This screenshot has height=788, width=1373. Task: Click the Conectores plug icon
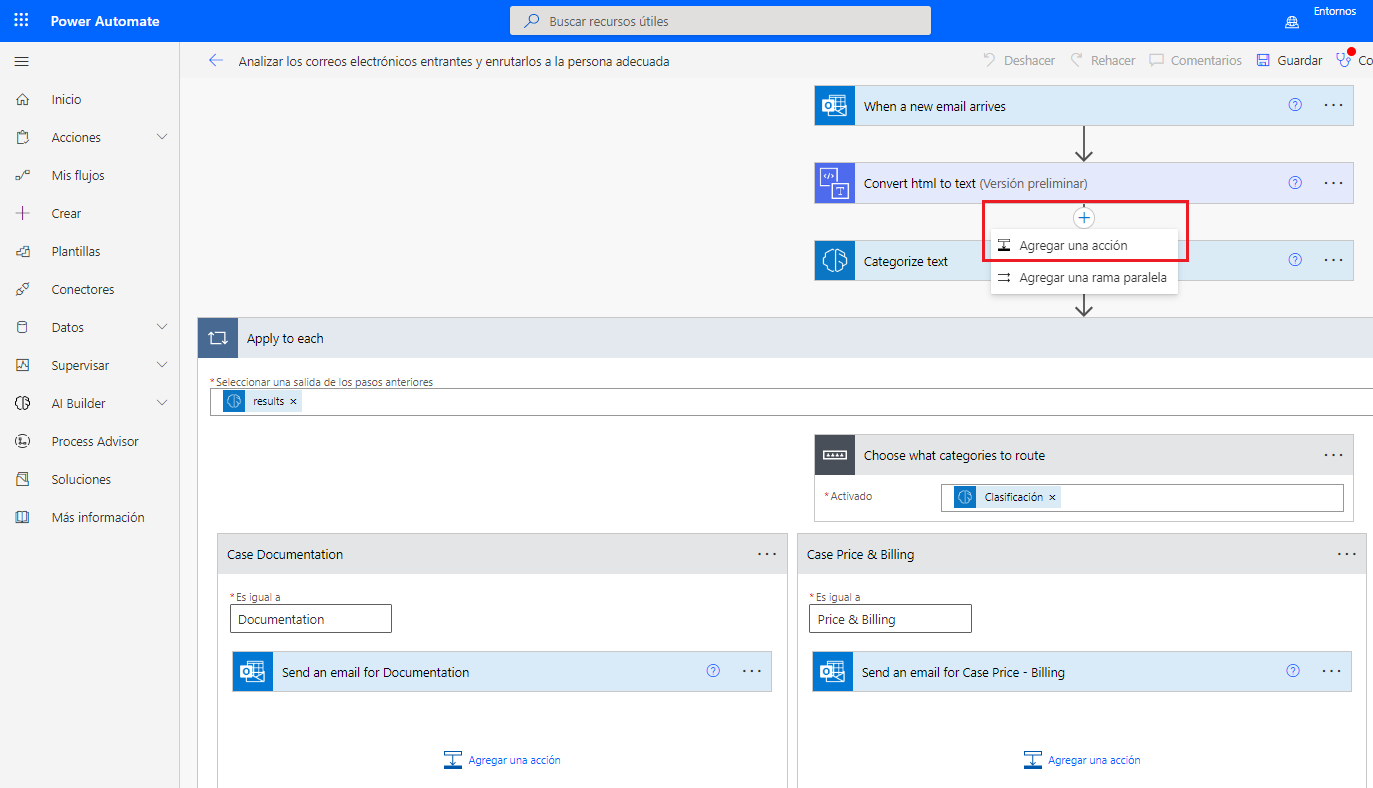pyautogui.click(x=22, y=290)
